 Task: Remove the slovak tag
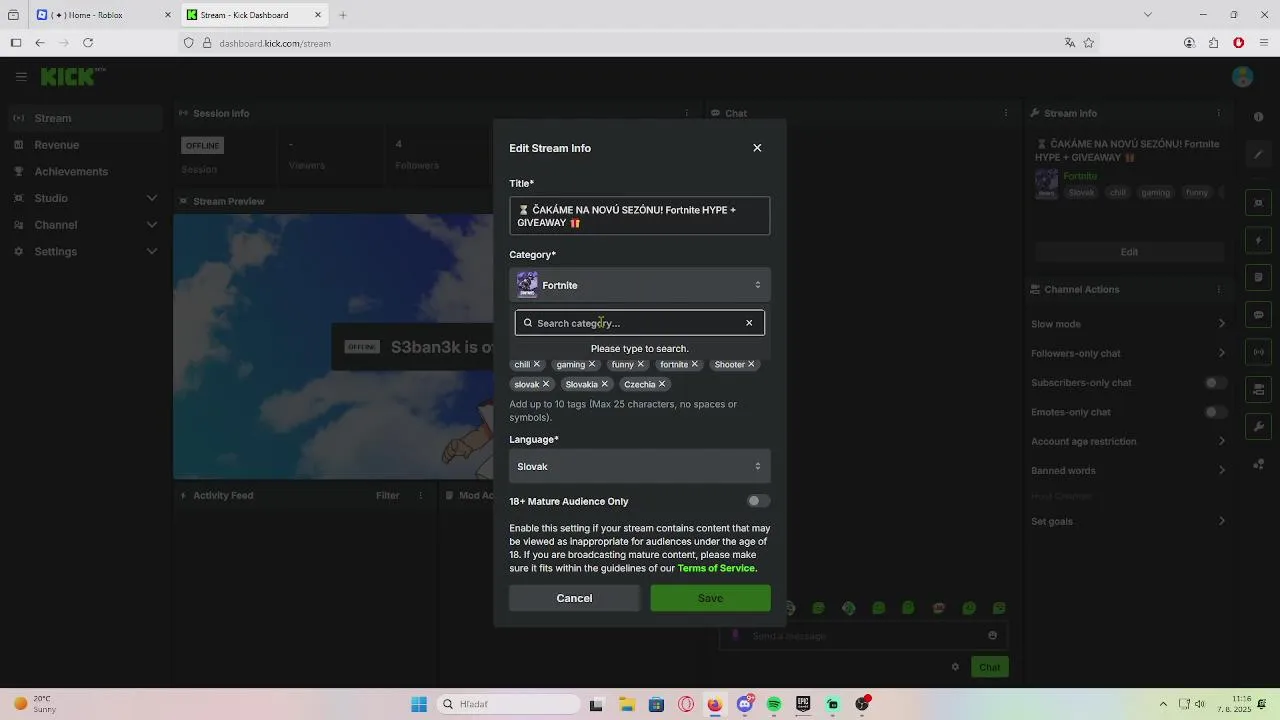pyautogui.click(x=545, y=384)
